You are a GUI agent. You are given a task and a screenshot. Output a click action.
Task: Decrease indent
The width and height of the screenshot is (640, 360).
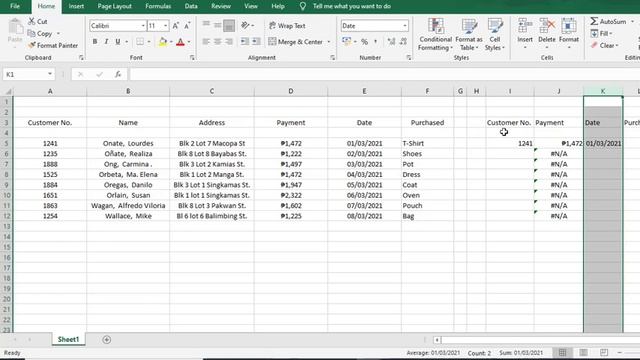[245, 42]
